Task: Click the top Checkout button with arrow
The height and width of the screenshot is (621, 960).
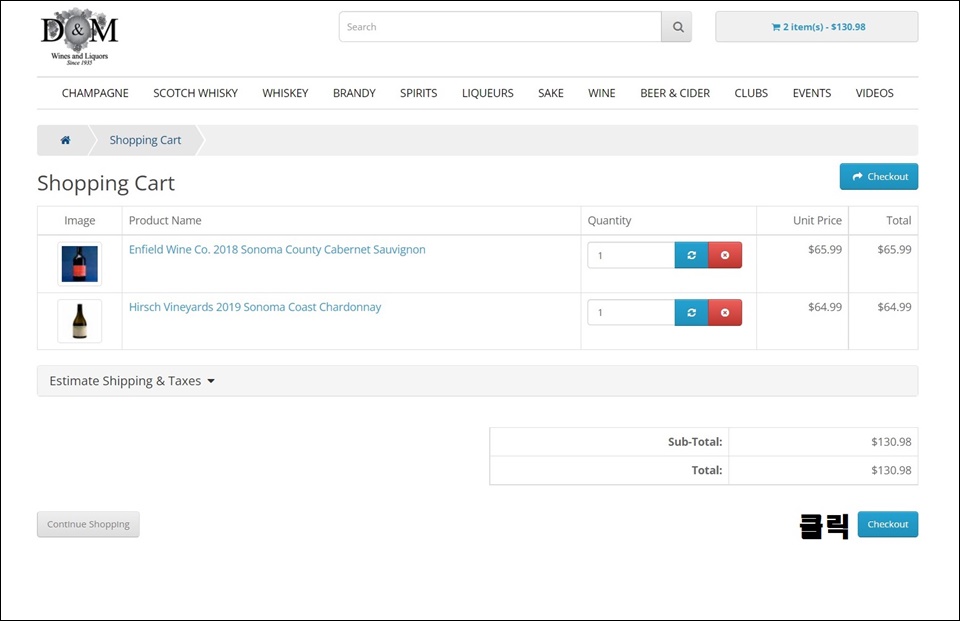Action: point(879,176)
